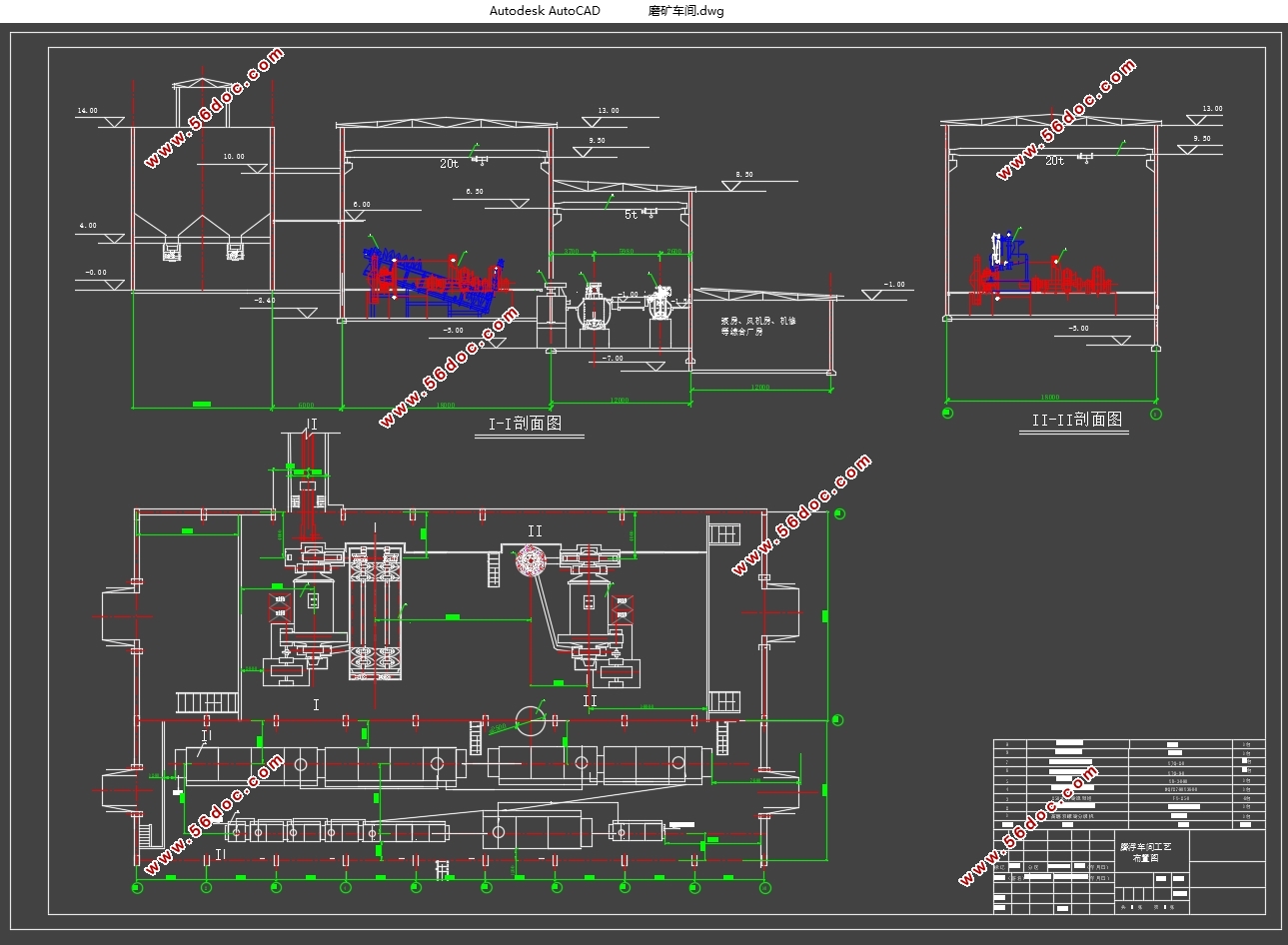The width and height of the screenshot is (1288, 945).
Task: Click the II-II剖面图 section title
Action: click(x=1077, y=420)
